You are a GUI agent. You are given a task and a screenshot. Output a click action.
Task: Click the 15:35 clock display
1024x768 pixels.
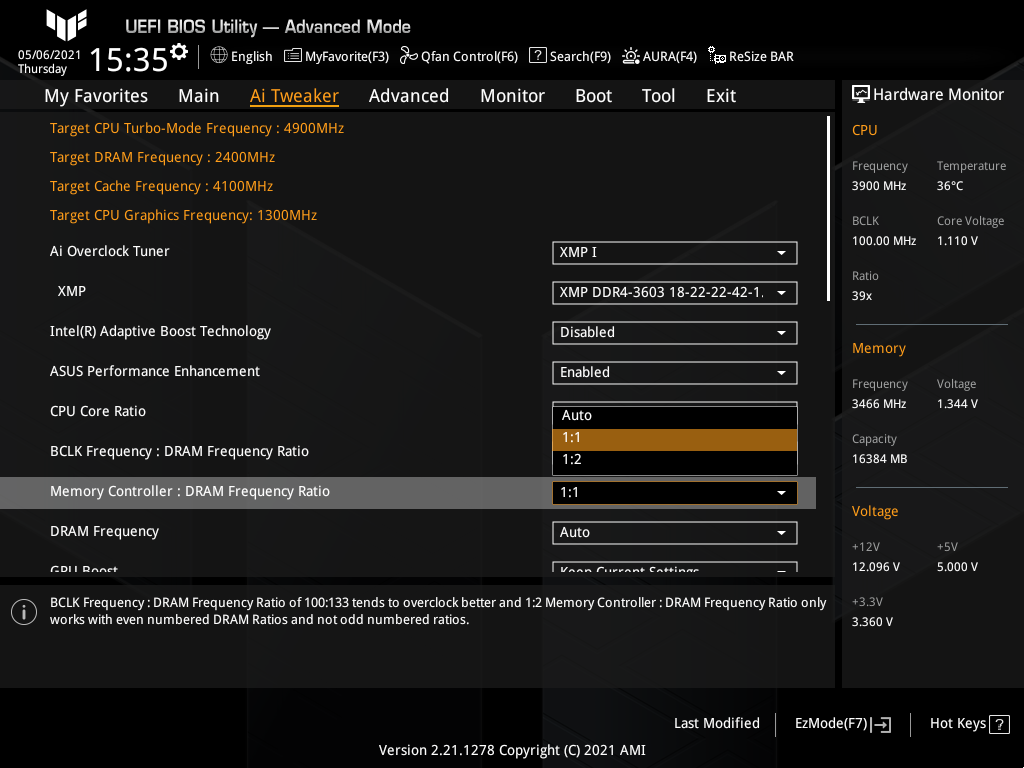click(x=129, y=59)
